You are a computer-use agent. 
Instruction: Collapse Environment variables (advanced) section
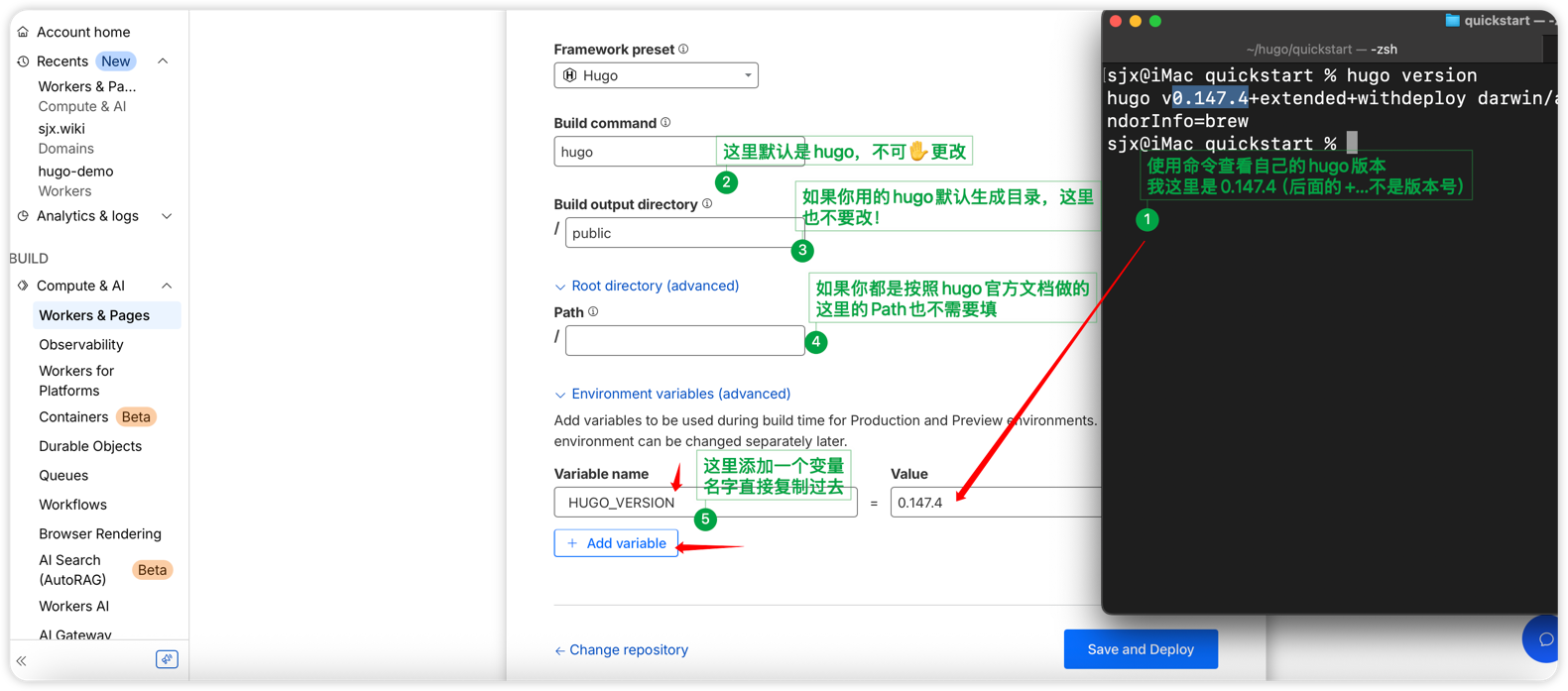click(x=560, y=395)
